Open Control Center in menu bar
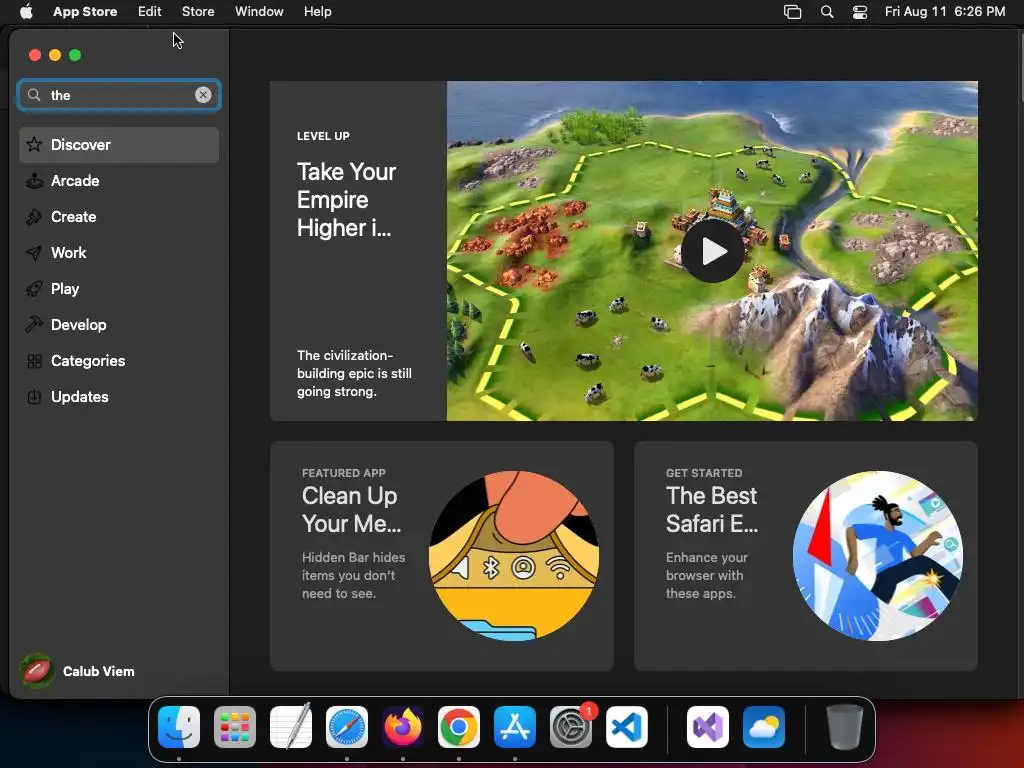 860,12
